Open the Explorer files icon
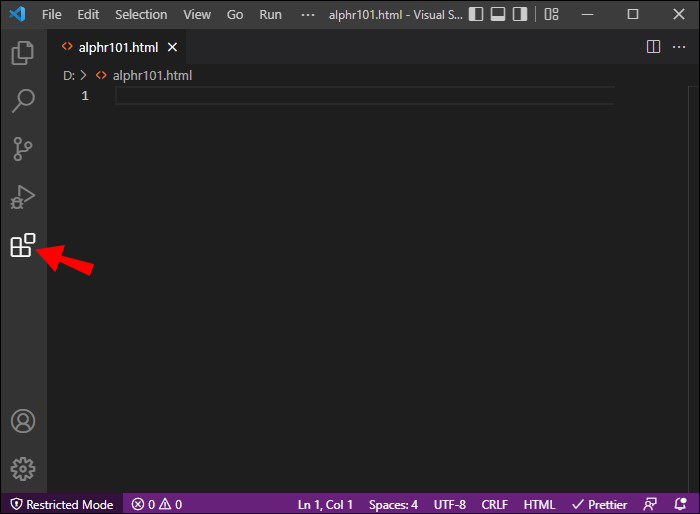Image resolution: width=700 pixels, height=514 pixels. click(22, 53)
